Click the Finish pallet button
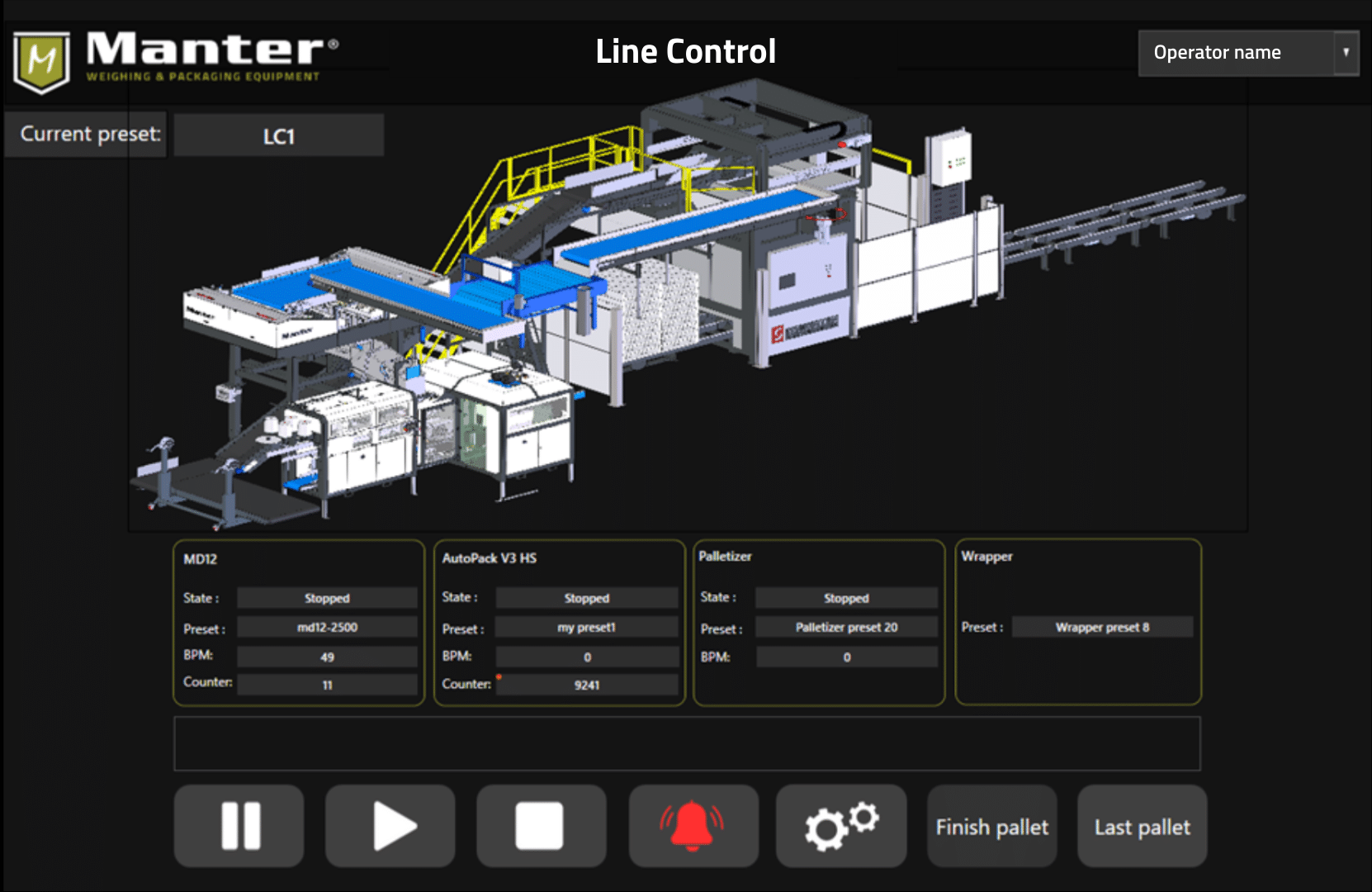 (x=991, y=827)
